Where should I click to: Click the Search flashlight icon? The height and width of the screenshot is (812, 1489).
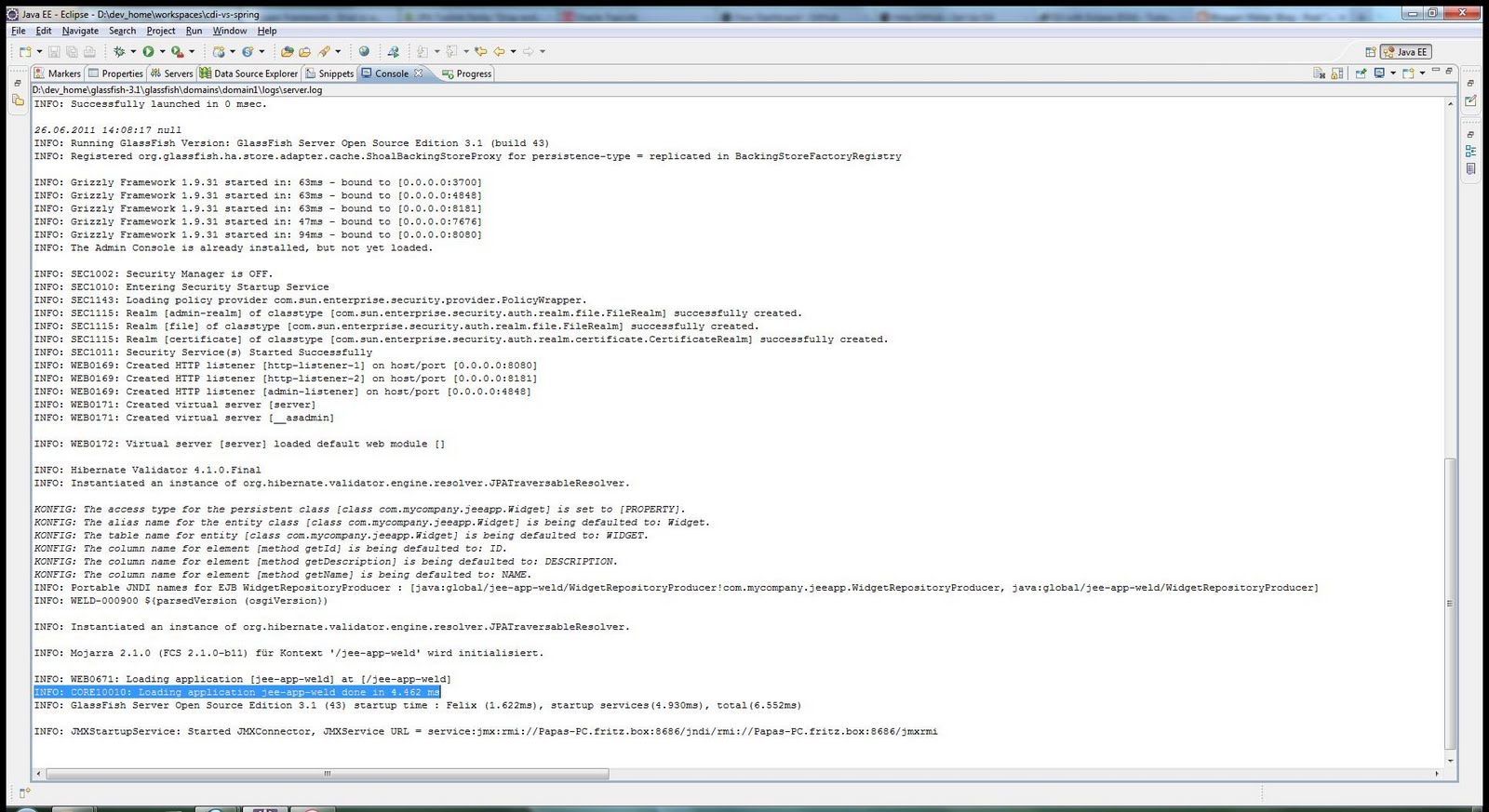[x=324, y=52]
